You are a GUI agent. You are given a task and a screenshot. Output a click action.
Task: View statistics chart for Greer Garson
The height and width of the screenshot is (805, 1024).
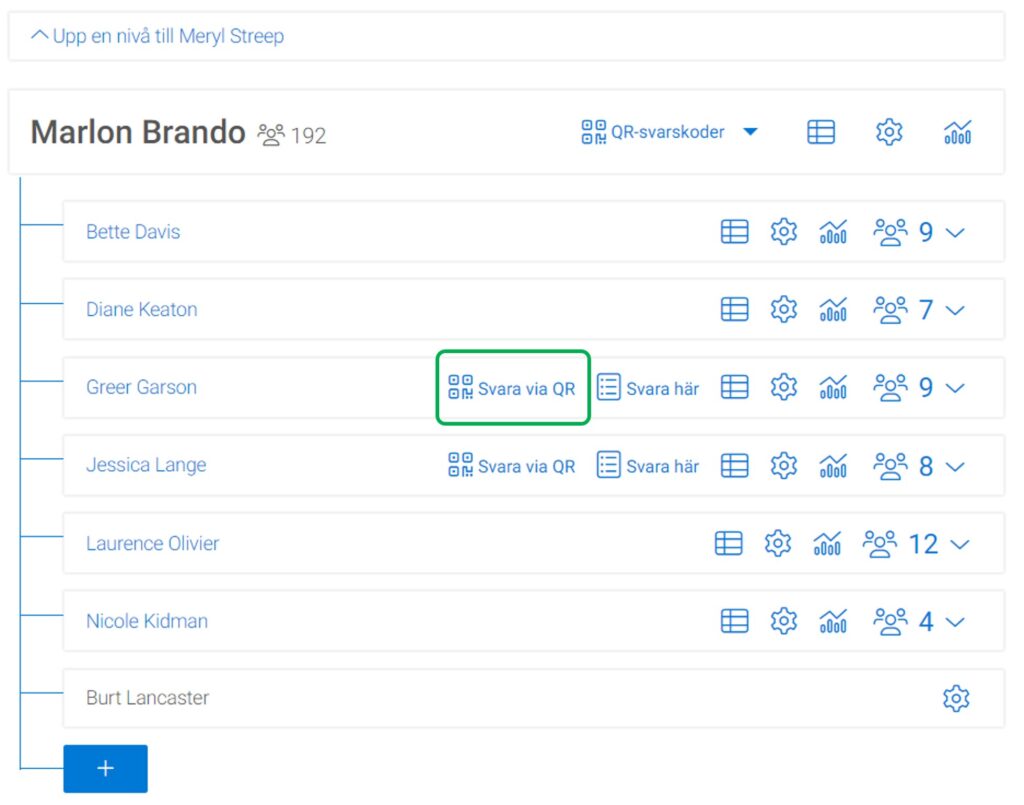[833, 388]
